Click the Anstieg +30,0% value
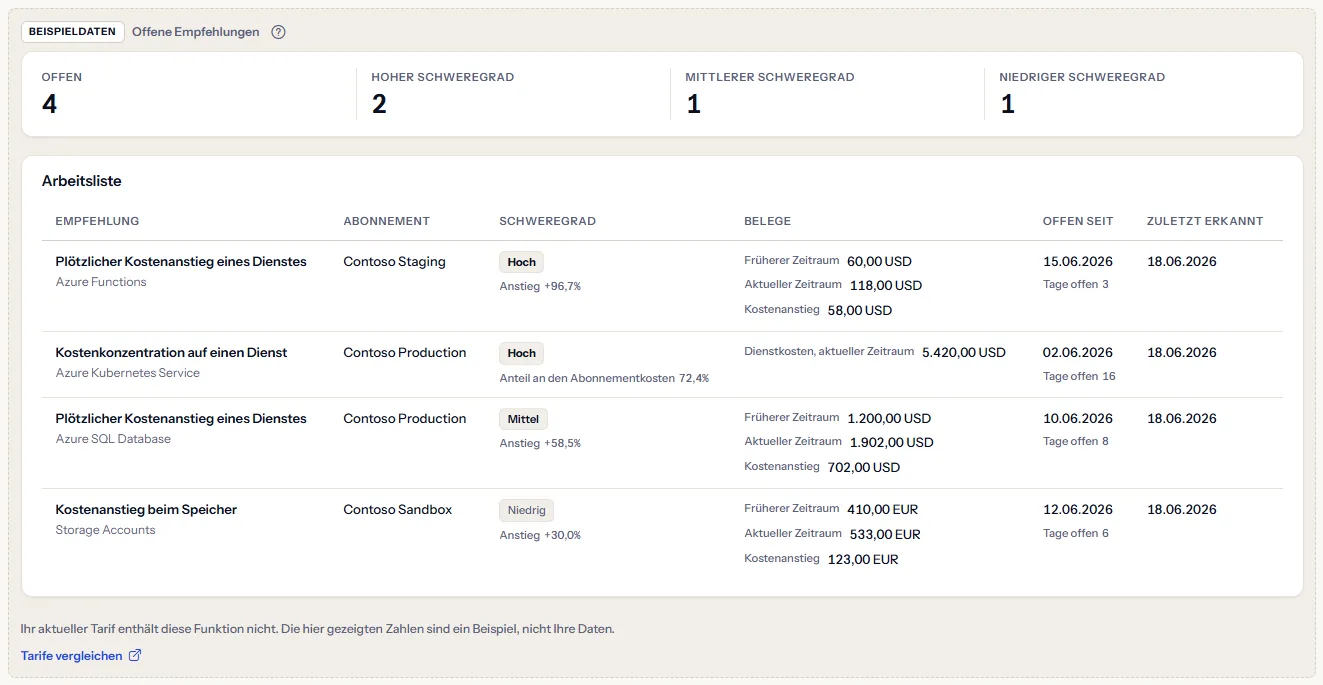This screenshot has width=1323, height=685. pyautogui.click(x=540, y=535)
